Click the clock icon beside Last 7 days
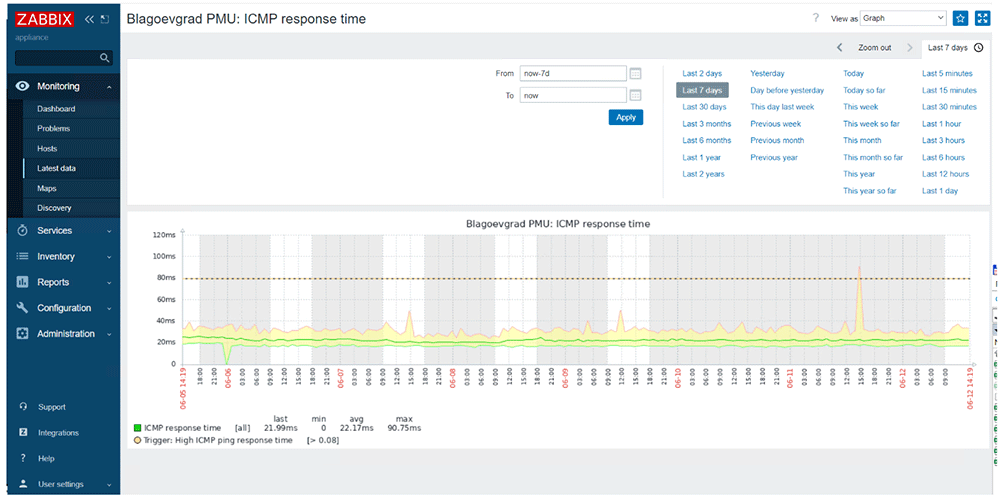 [979, 47]
